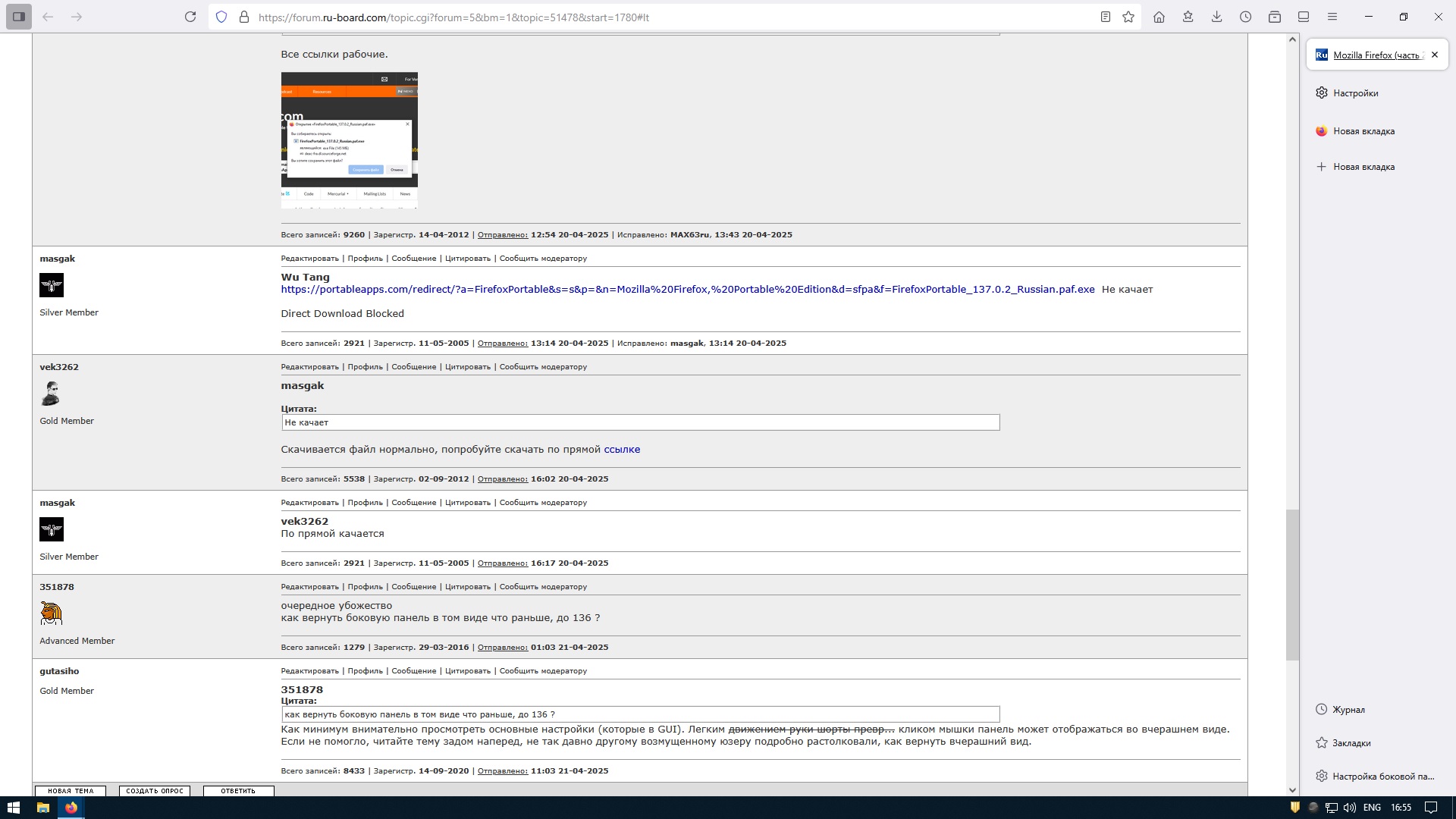The height and width of the screenshot is (819, 1456).
Task: Toggle the Firefox sidebar button
Action: [19, 17]
